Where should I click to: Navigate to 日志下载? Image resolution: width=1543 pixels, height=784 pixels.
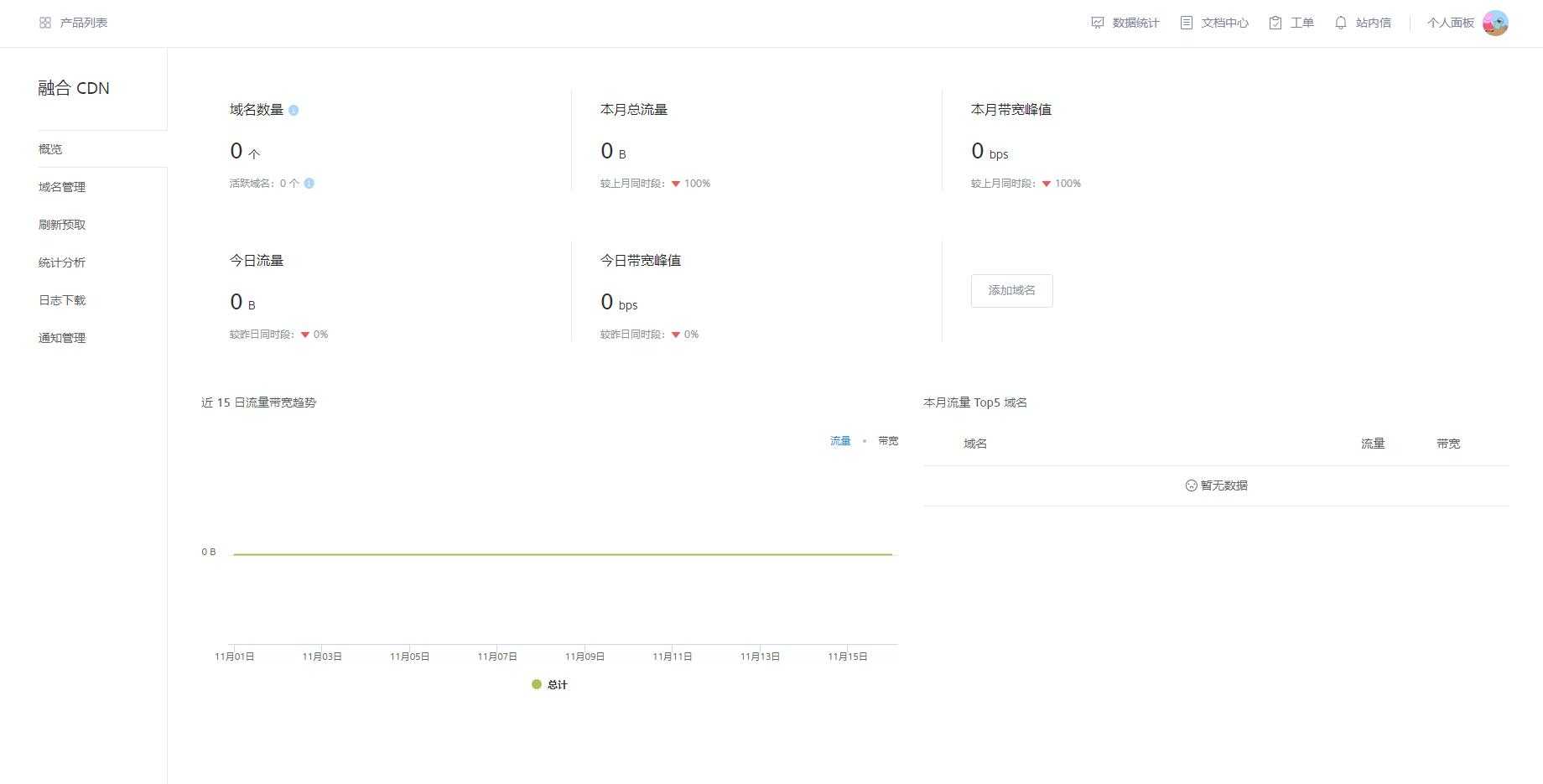click(x=62, y=300)
